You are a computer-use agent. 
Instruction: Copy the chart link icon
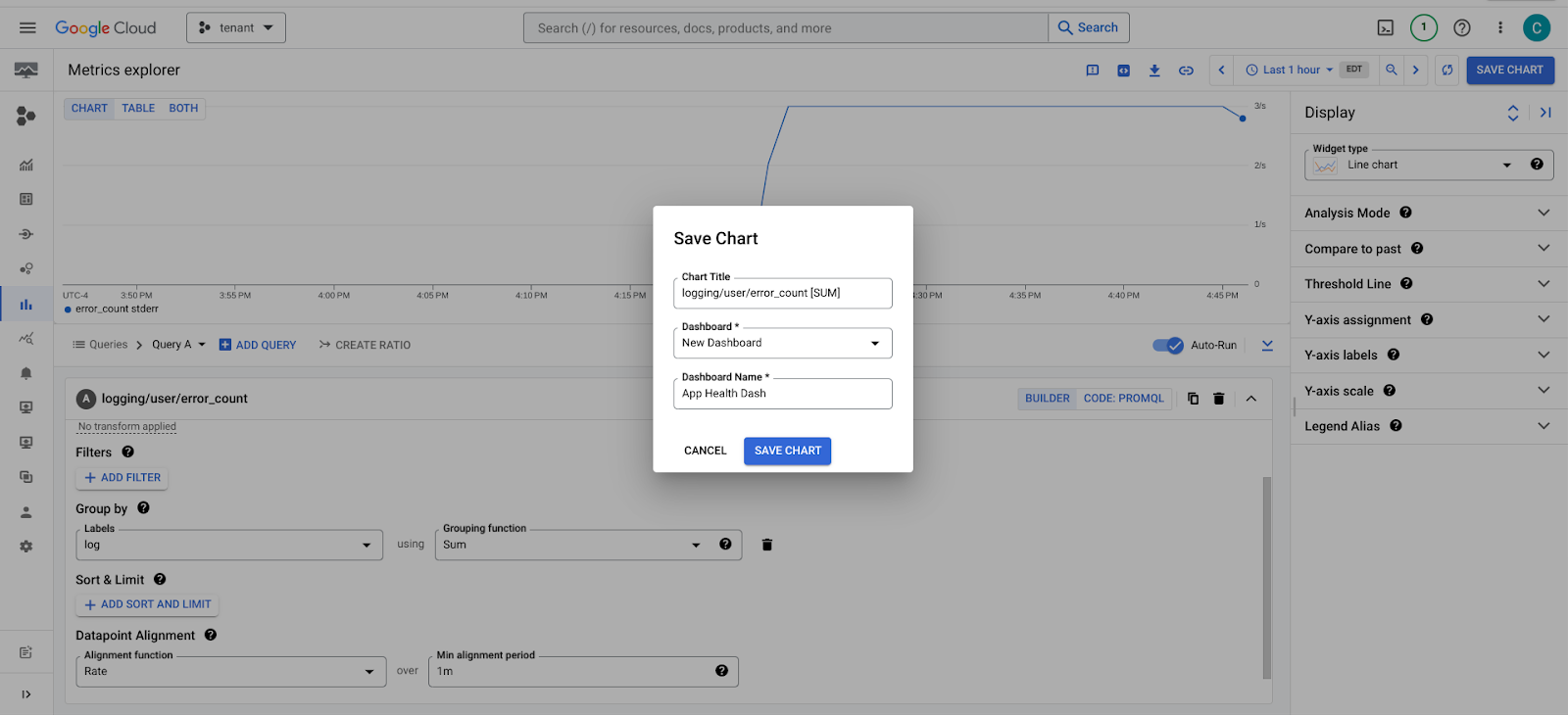pos(1186,70)
